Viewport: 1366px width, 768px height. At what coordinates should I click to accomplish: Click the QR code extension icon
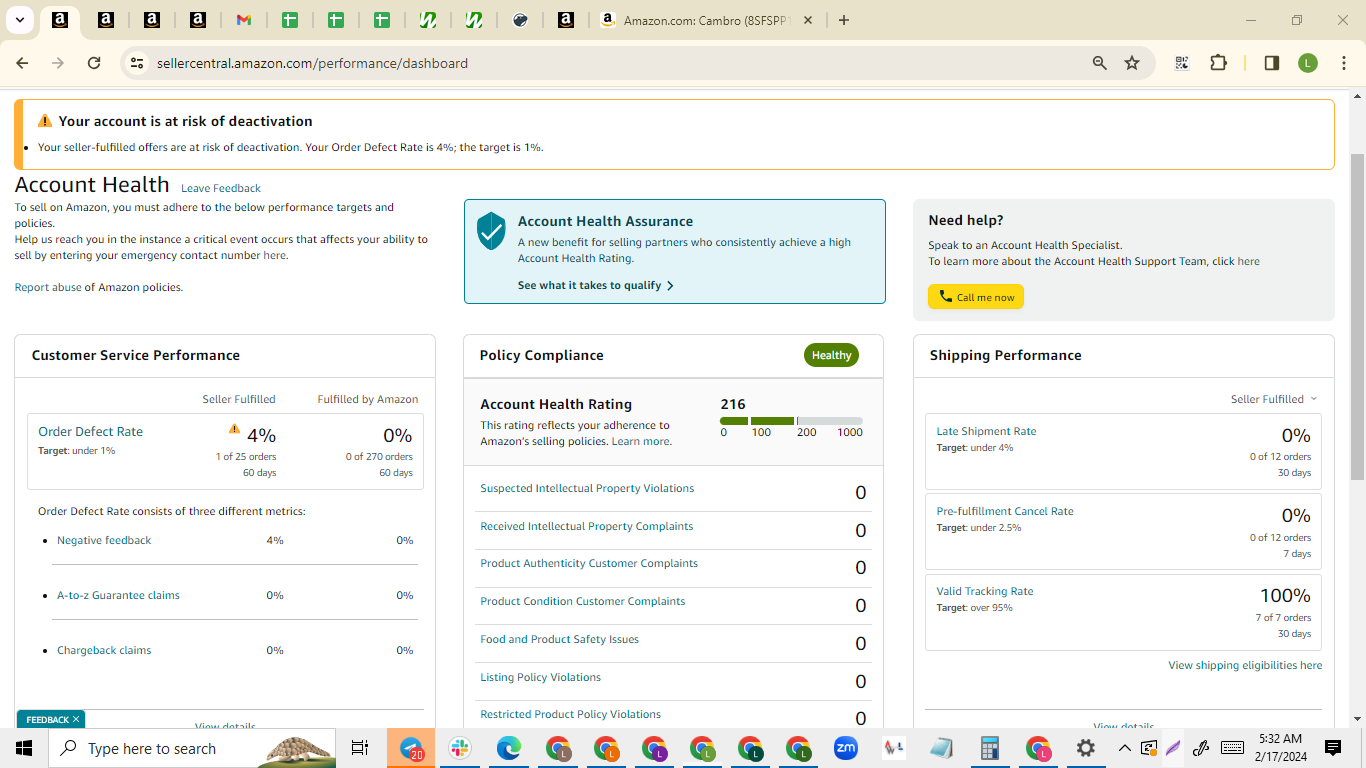[1182, 63]
